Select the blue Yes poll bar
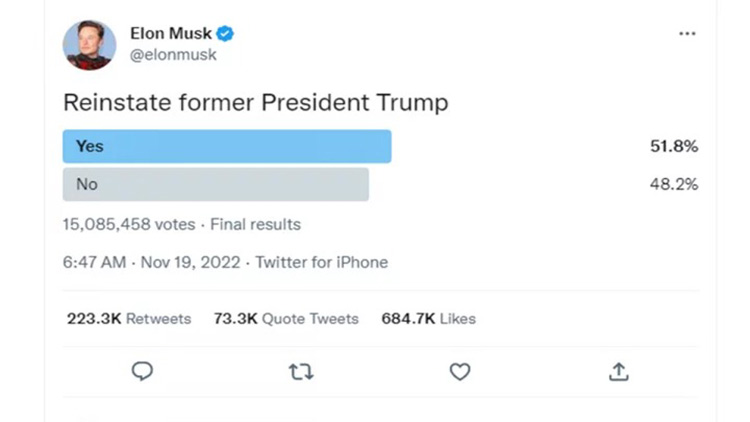The width and height of the screenshot is (750, 422). pos(227,146)
